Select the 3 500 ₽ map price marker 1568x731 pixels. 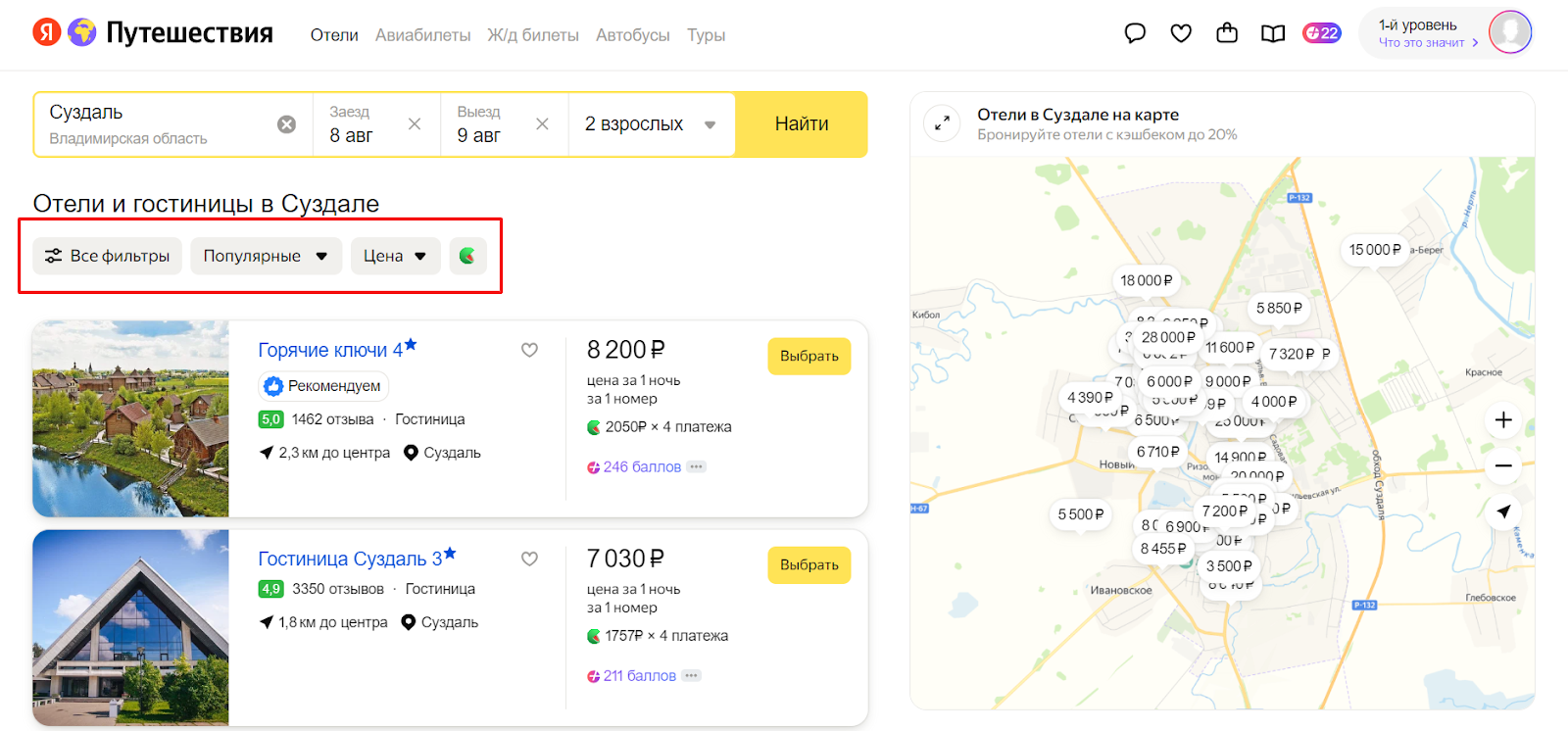[x=1229, y=566]
